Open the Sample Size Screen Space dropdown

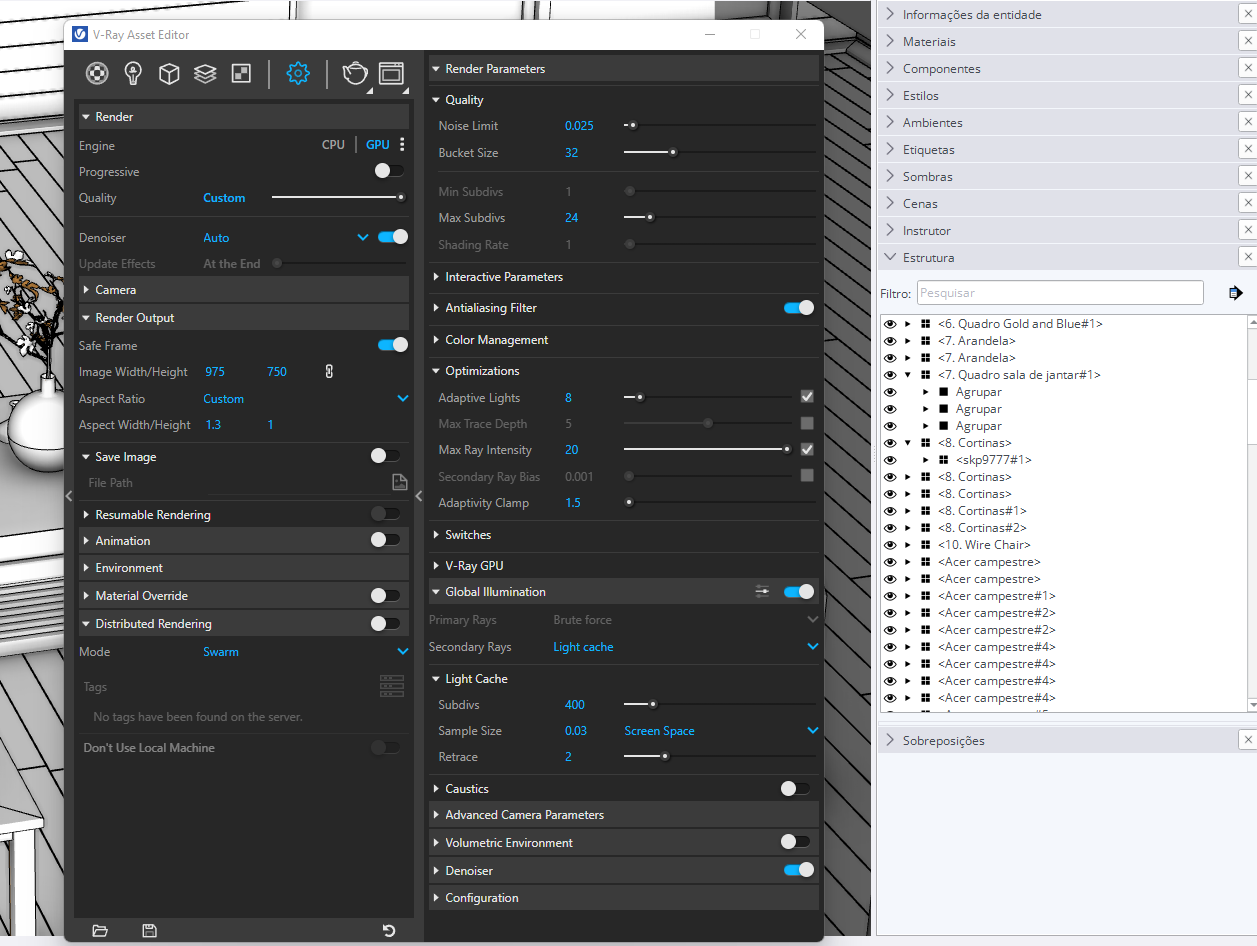813,731
